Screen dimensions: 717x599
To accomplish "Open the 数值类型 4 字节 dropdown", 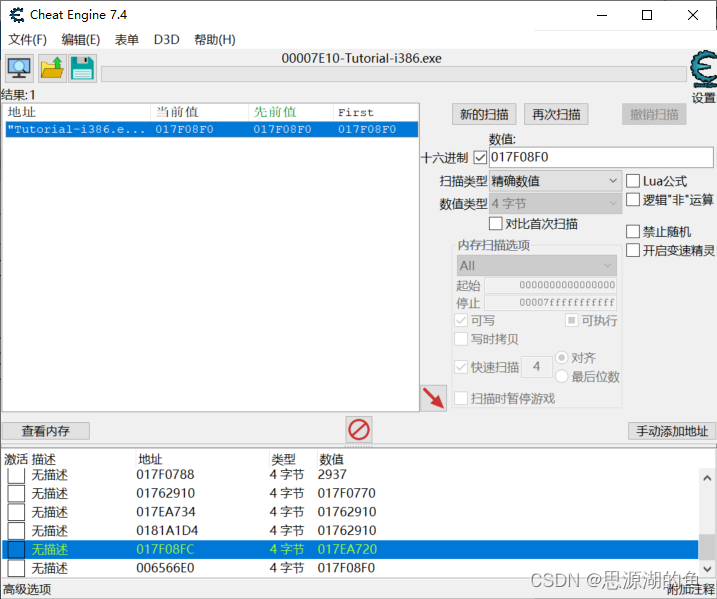I will pos(555,203).
